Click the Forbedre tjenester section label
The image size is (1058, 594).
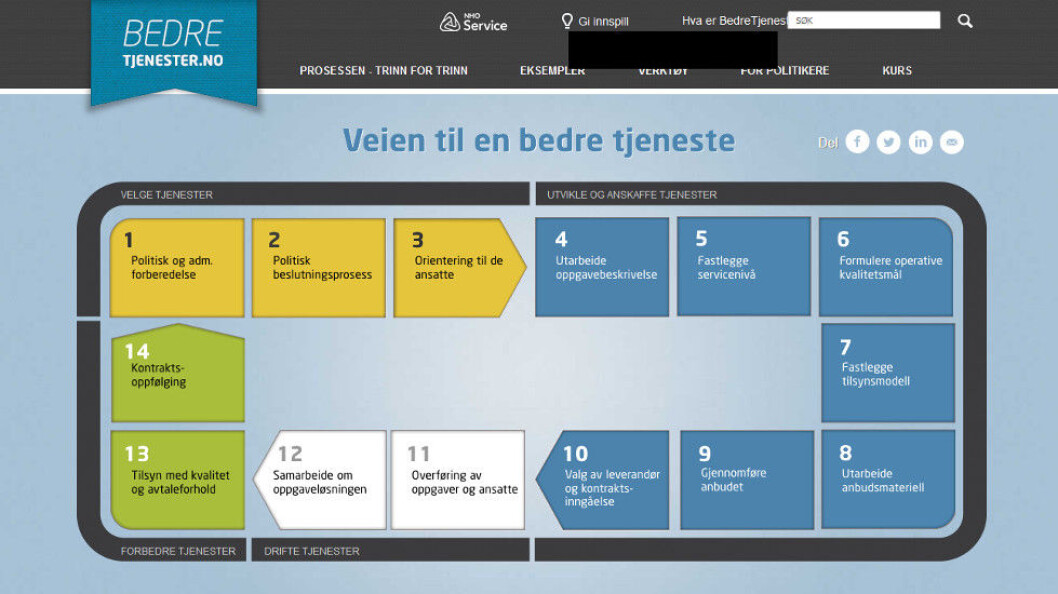(178, 551)
